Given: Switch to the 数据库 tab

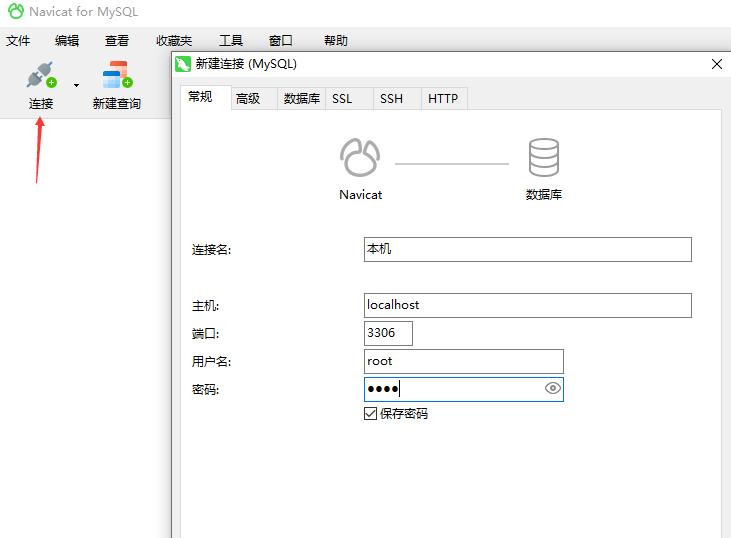Looking at the screenshot, I should point(302,98).
